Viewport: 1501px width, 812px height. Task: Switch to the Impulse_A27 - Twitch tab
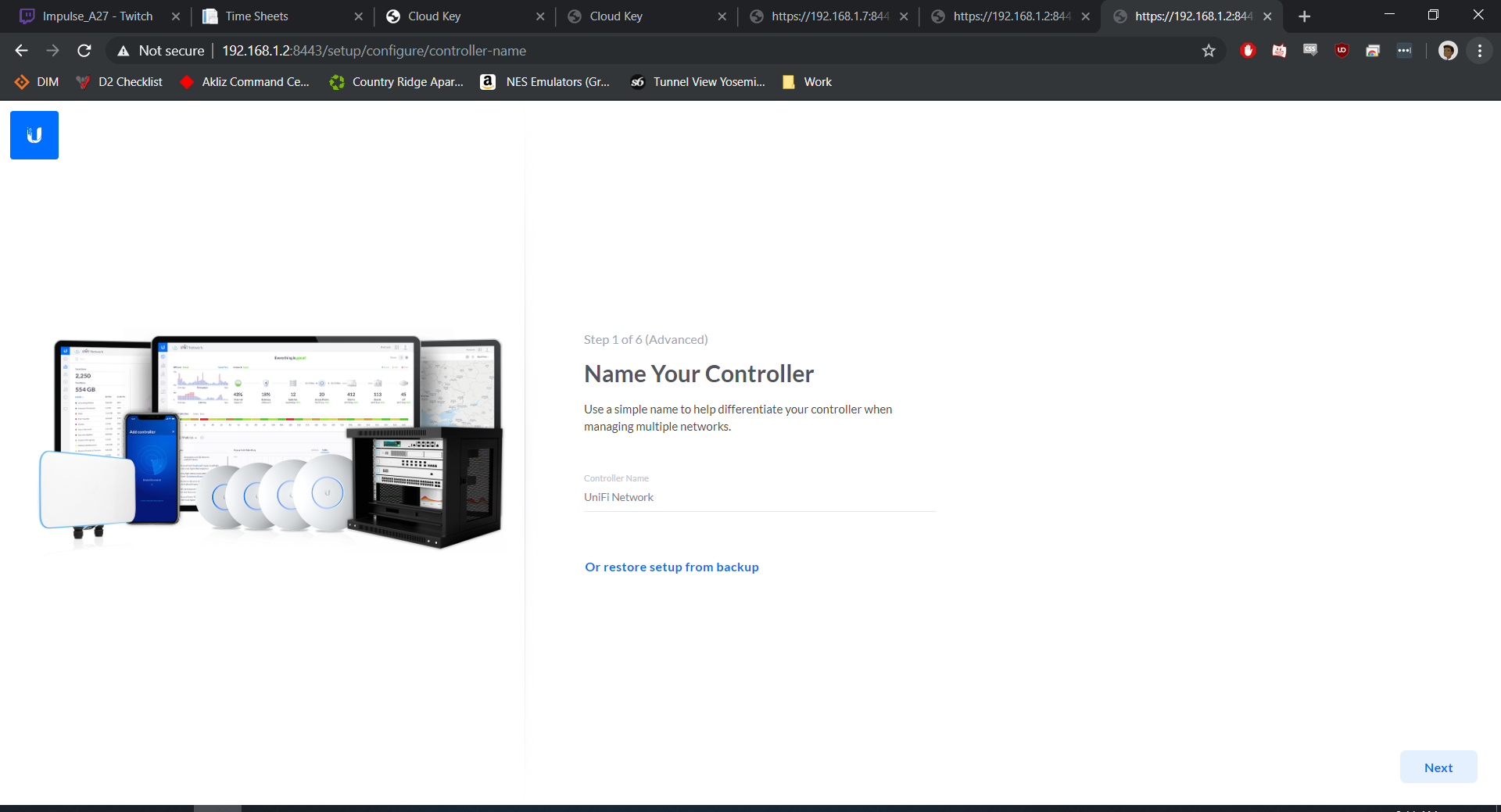coord(97,16)
